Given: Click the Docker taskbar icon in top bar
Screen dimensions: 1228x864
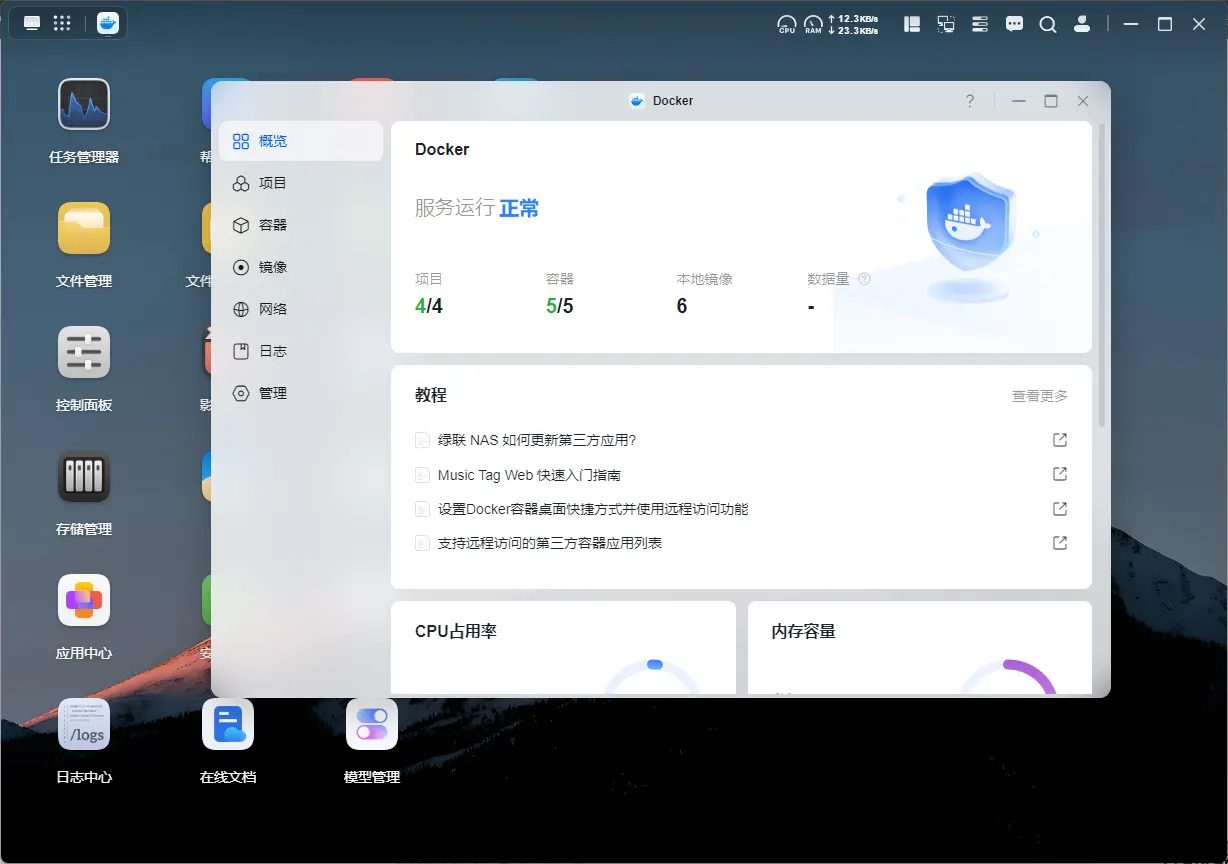Looking at the screenshot, I should (108, 24).
